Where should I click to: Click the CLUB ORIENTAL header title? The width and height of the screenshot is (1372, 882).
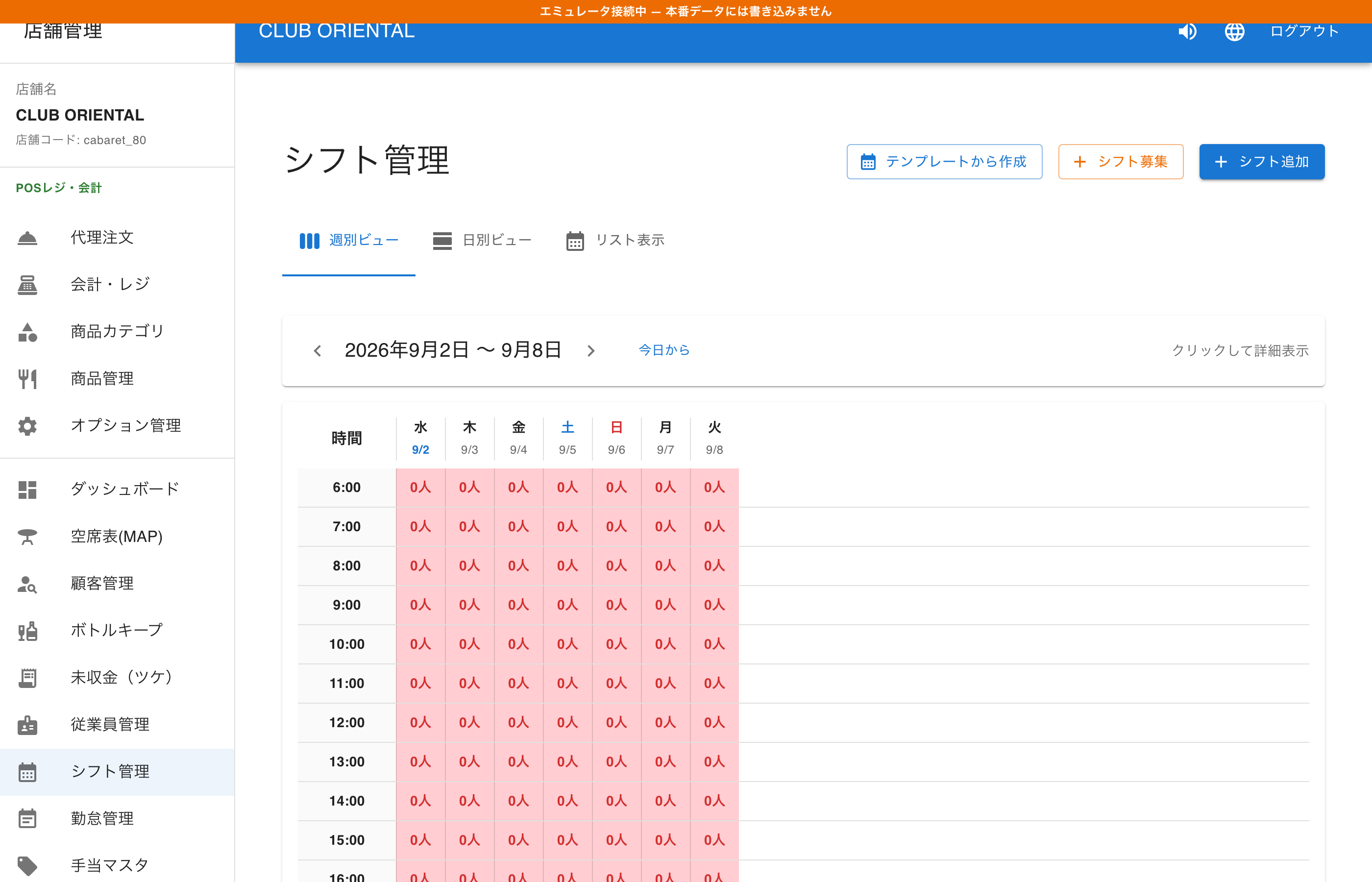tap(337, 31)
